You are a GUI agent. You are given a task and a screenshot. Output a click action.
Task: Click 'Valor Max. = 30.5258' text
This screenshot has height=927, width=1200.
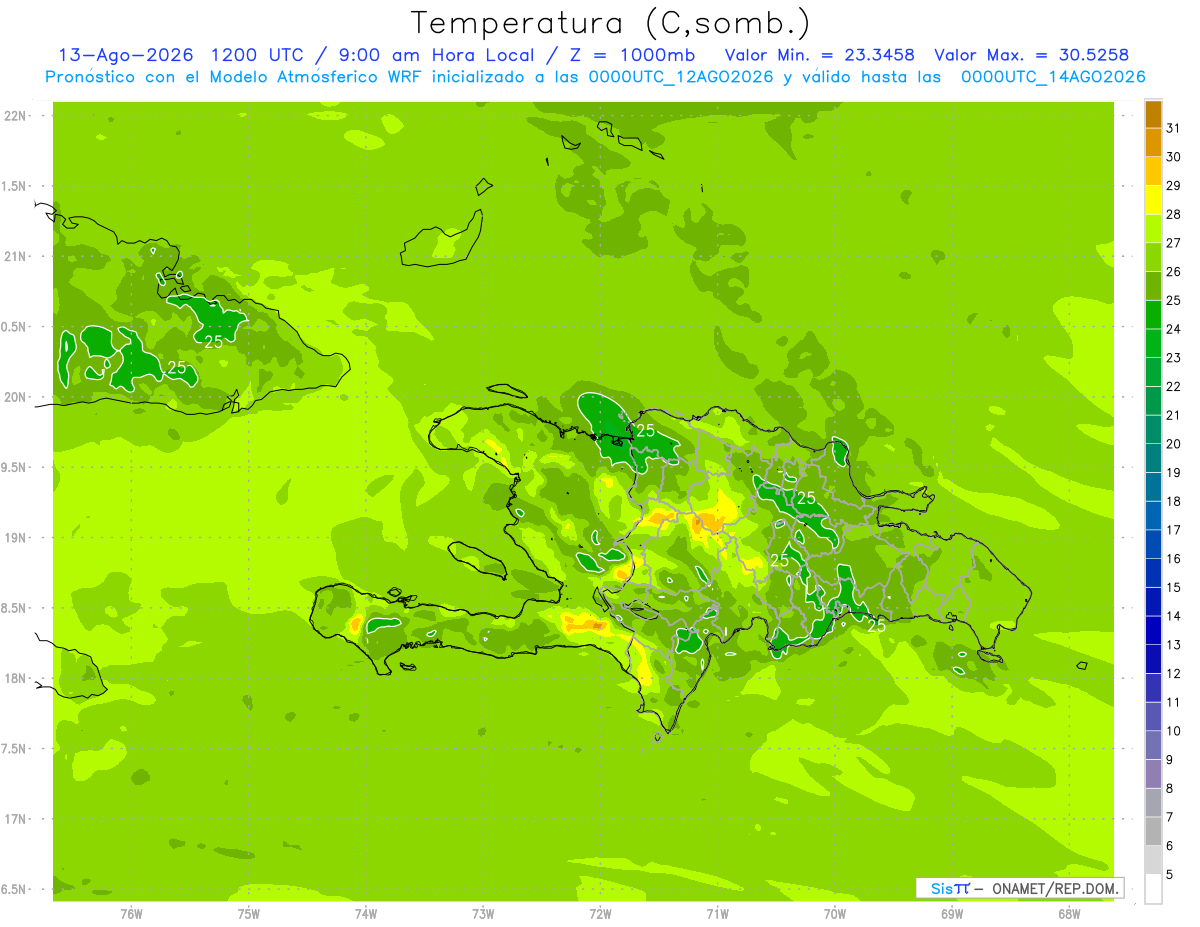click(x=1031, y=54)
